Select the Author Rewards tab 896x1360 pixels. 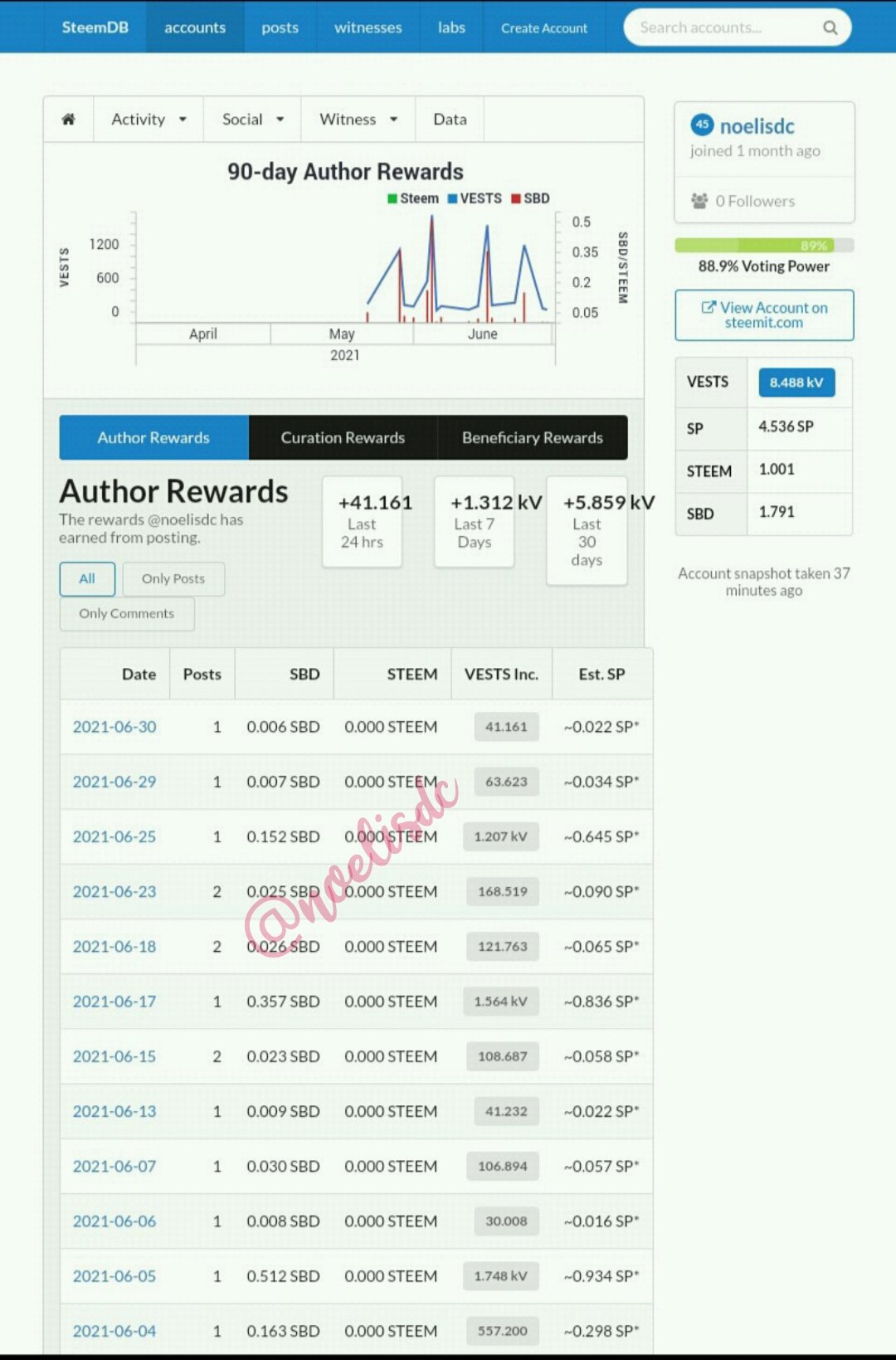coord(153,437)
